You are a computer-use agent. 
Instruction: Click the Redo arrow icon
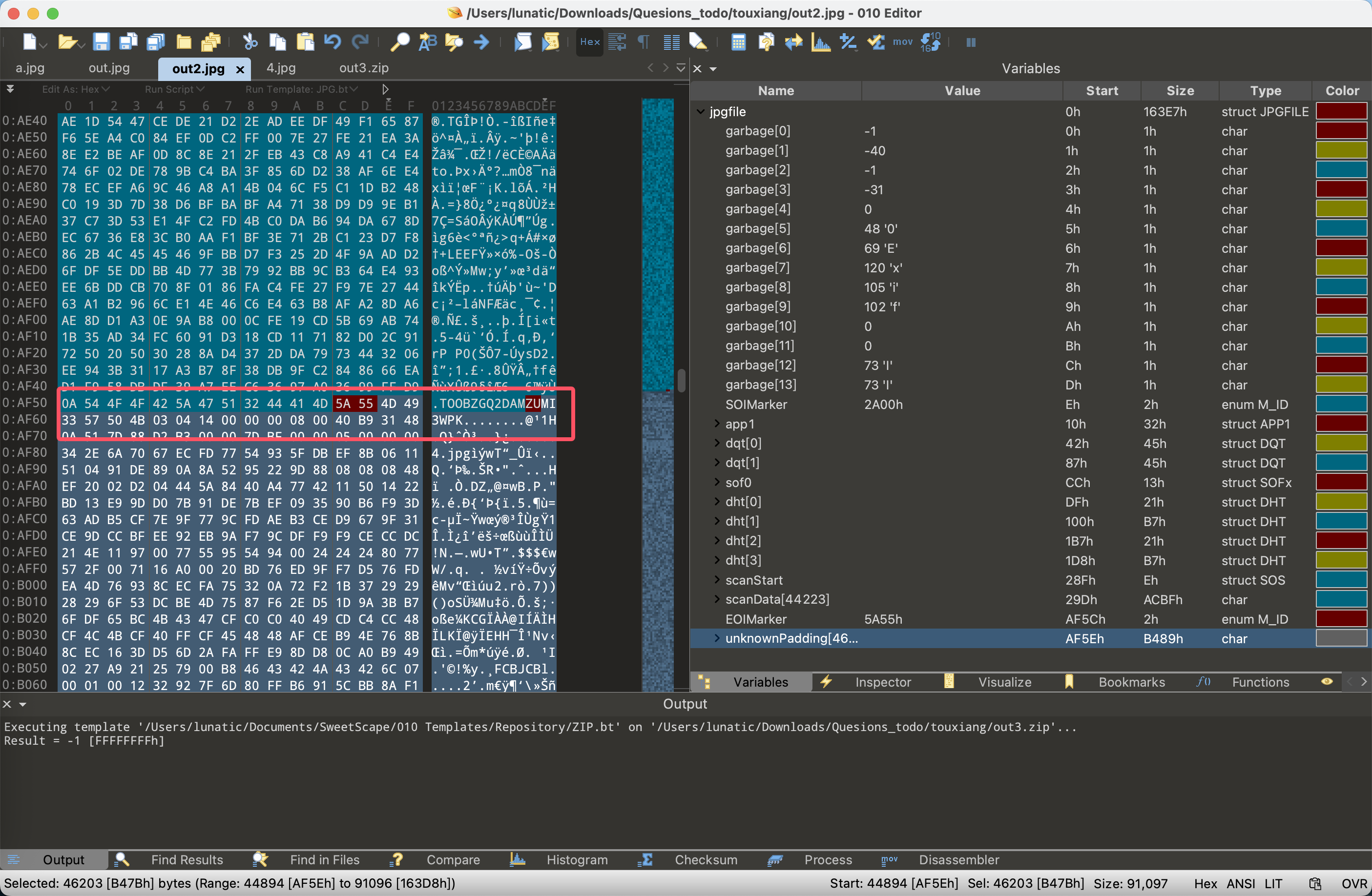[360, 41]
